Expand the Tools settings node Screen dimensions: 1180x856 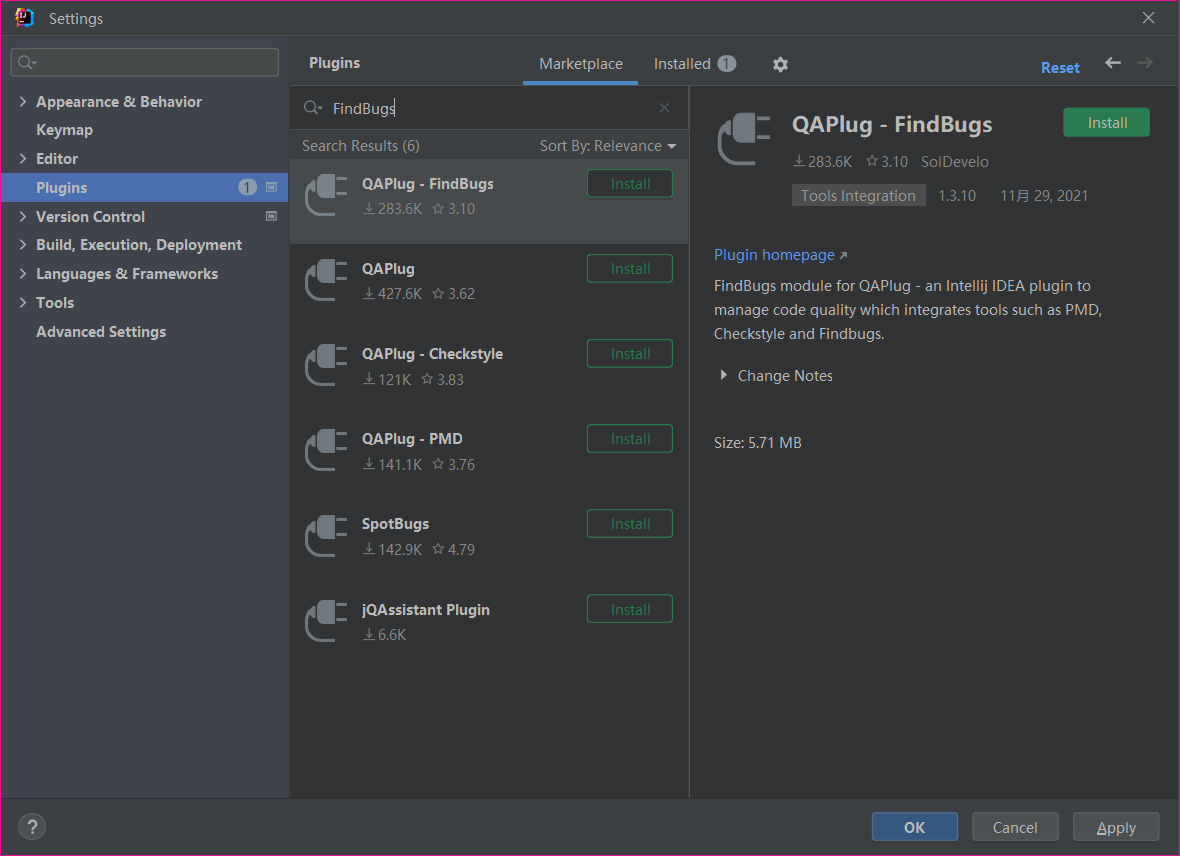(x=23, y=302)
